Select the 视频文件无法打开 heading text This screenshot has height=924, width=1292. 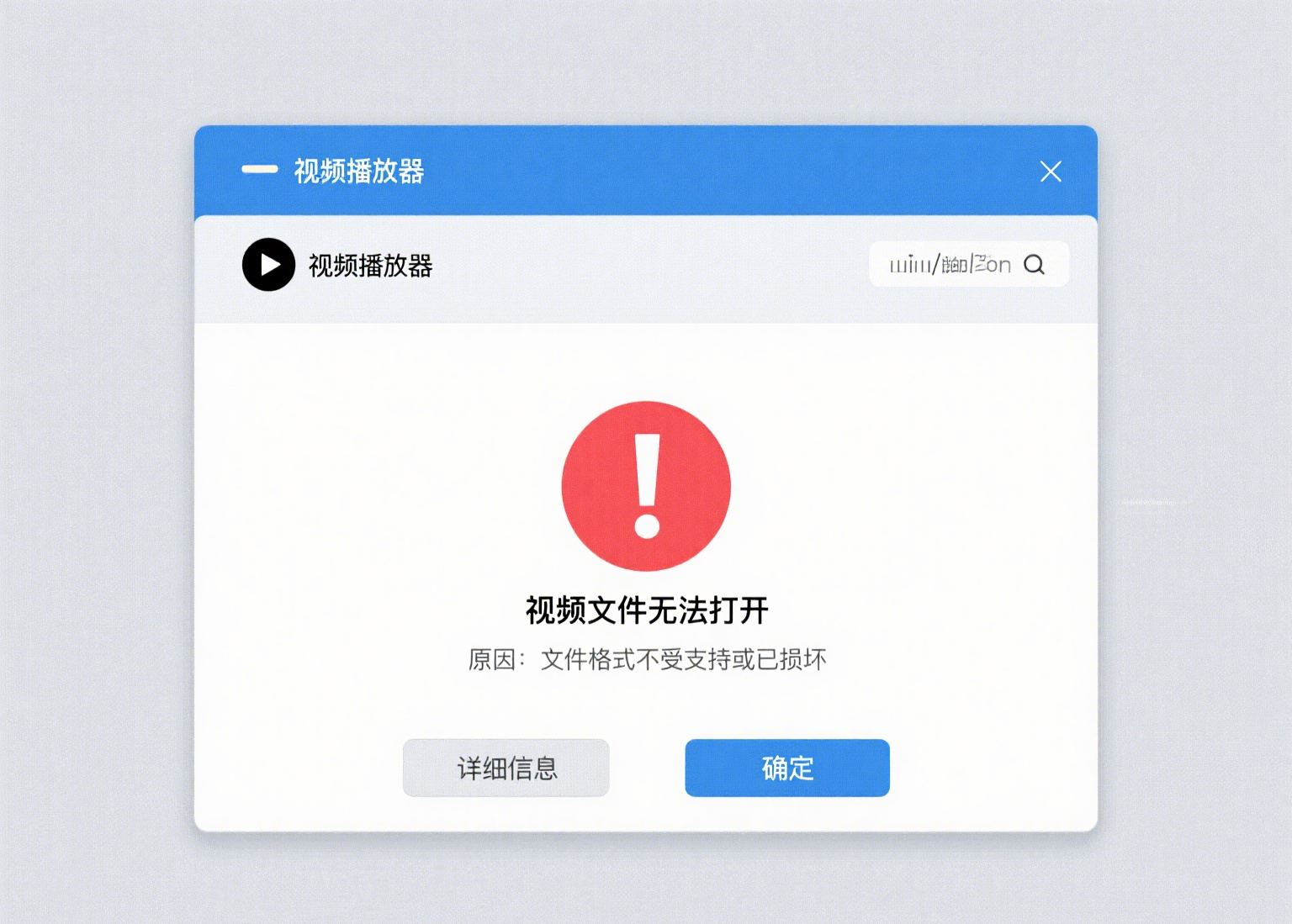pyautogui.click(x=647, y=610)
